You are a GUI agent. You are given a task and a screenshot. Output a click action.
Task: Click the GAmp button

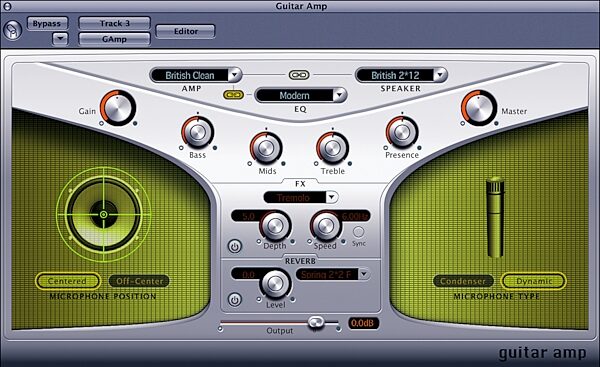point(114,39)
